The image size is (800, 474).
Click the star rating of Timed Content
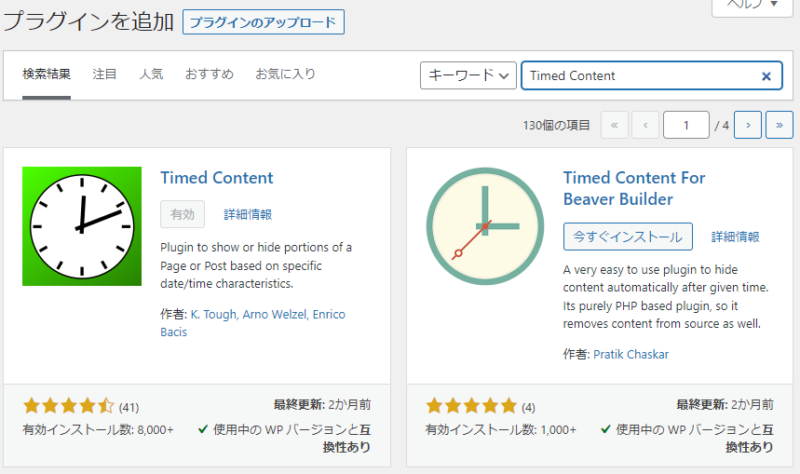[x=68, y=406]
